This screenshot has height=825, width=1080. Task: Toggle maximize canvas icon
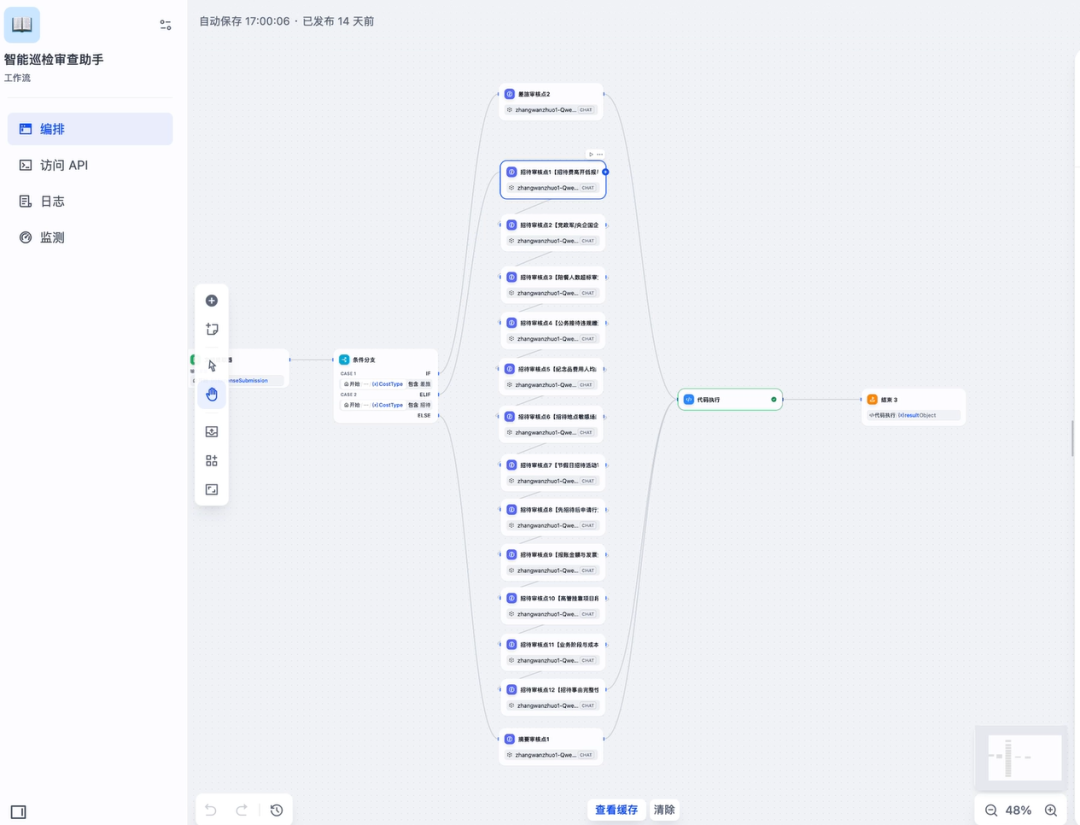click(211, 490)
